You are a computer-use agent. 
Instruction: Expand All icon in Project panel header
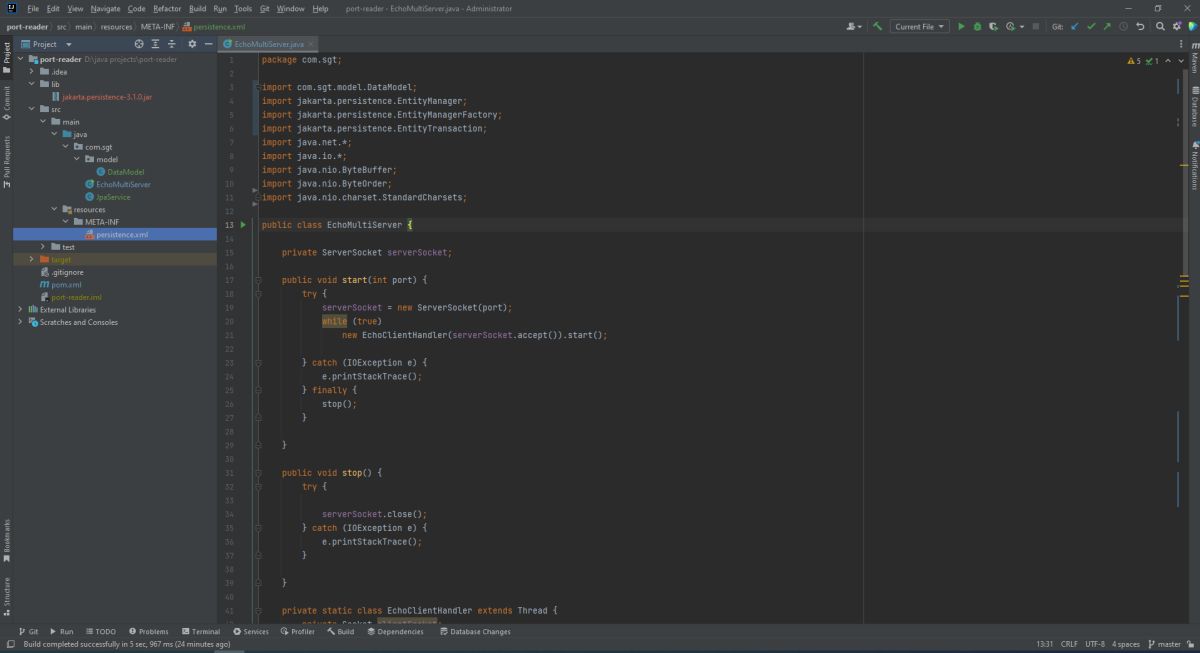(x=156, y=44)
